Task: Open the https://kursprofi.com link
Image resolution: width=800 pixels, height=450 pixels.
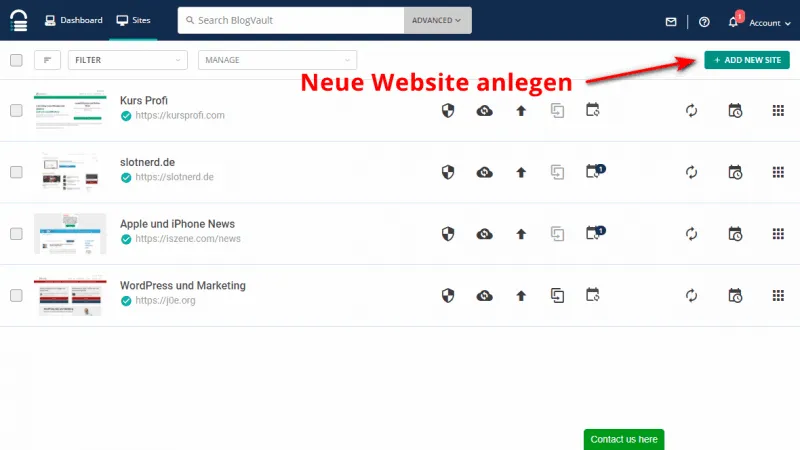Action: point(180,115)
